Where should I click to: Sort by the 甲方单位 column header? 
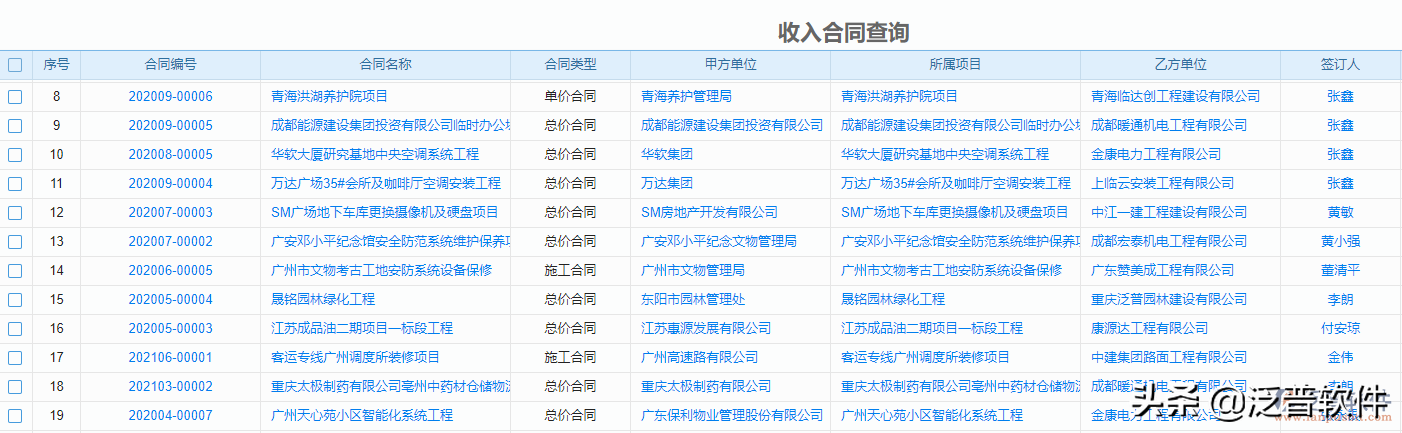(730, 64)
